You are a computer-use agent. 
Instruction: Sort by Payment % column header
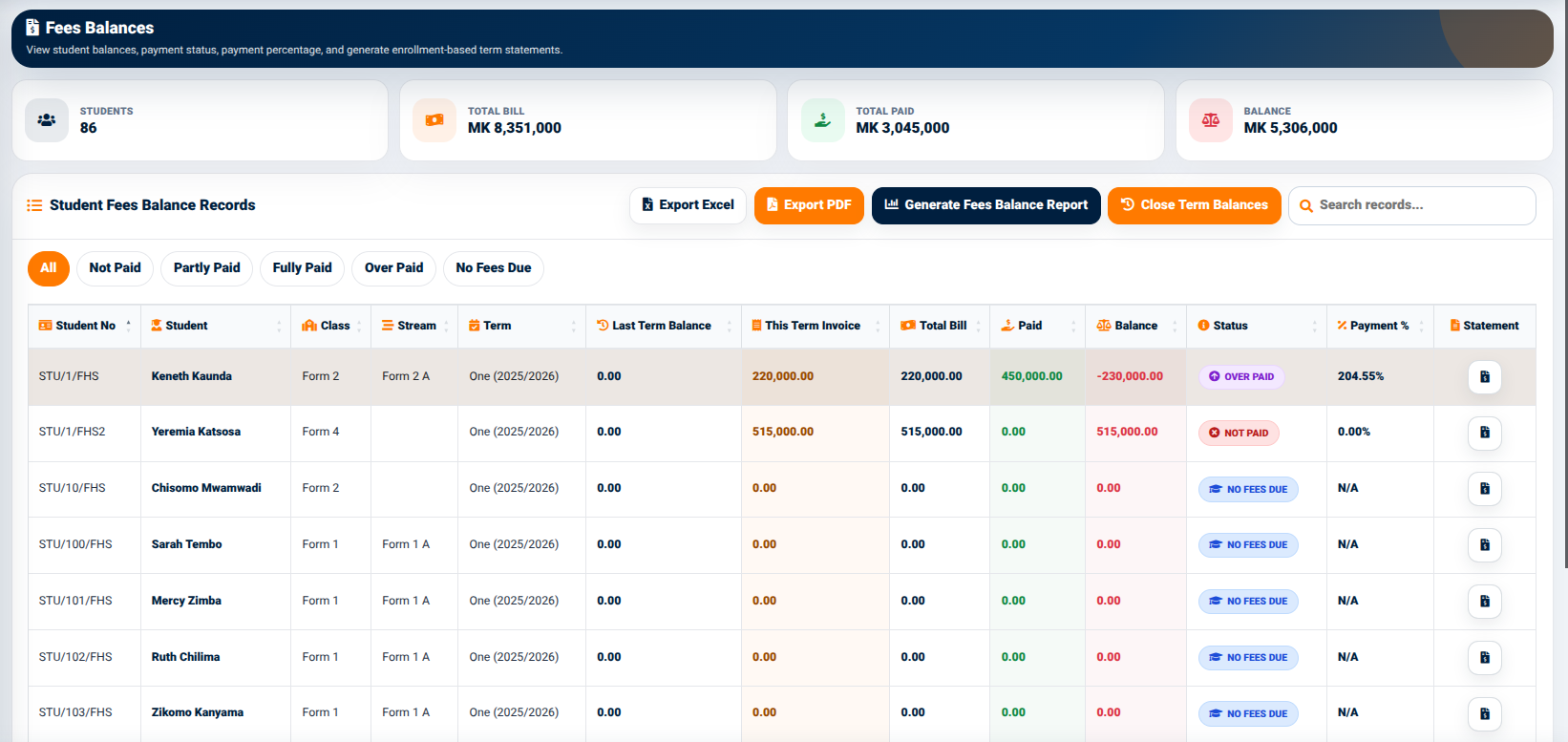tap(1380, 326)
